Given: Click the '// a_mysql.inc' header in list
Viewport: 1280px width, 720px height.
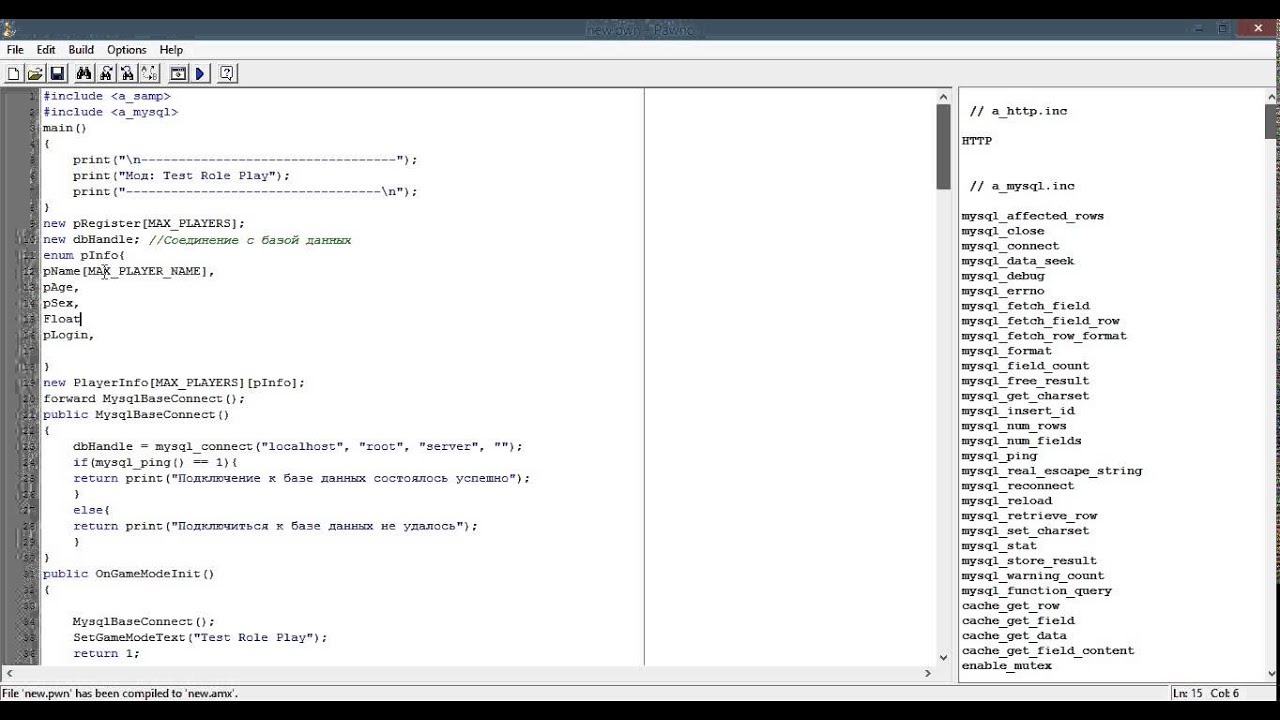Looking at the screenshot, I should point(1022,186).
